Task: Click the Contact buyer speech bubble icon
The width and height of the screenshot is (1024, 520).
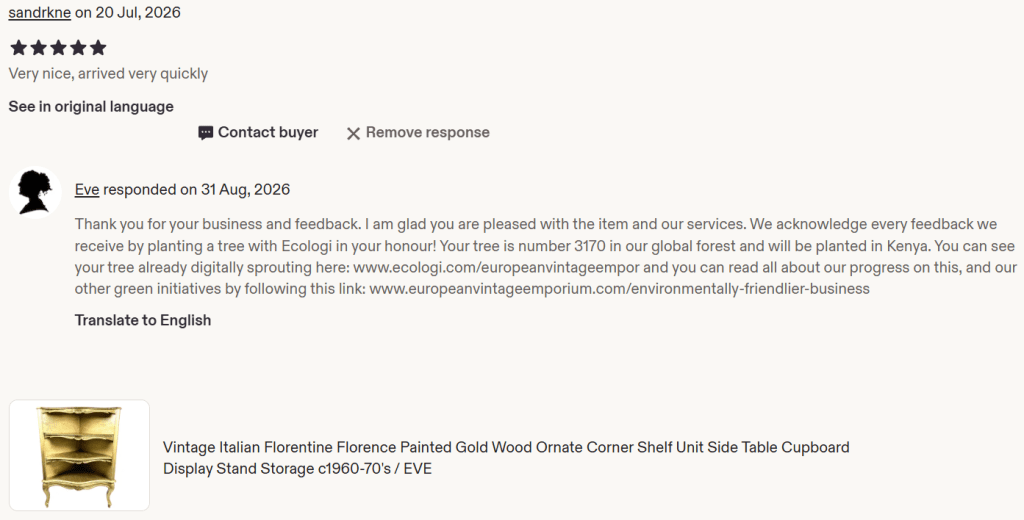Action: [x=206, y=133]
